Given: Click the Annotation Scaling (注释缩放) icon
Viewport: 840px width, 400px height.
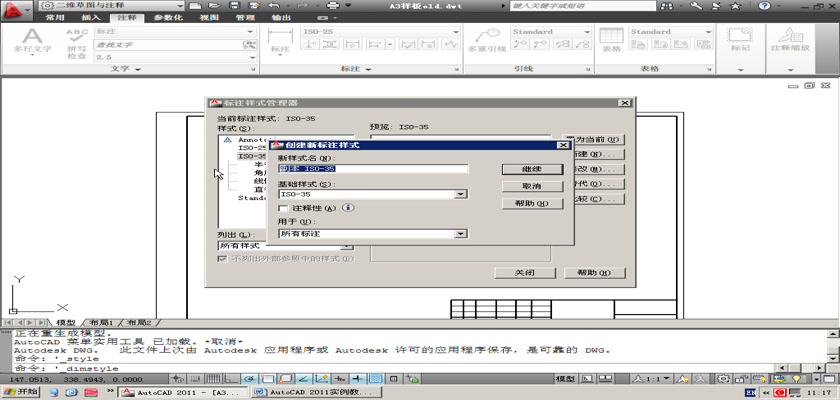Looking at the screenshot, I should (791, 41).
